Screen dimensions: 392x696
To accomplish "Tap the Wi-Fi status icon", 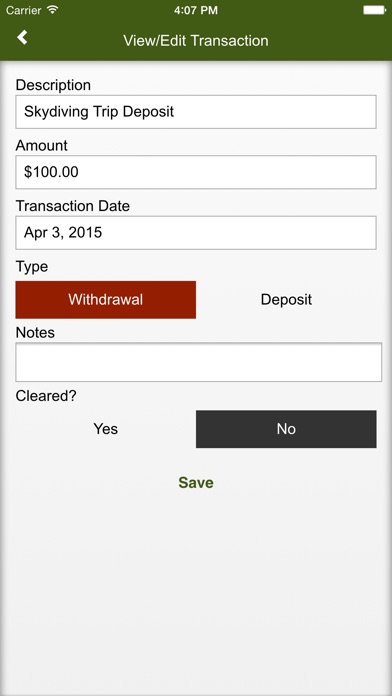I will [x=53, y=10].
